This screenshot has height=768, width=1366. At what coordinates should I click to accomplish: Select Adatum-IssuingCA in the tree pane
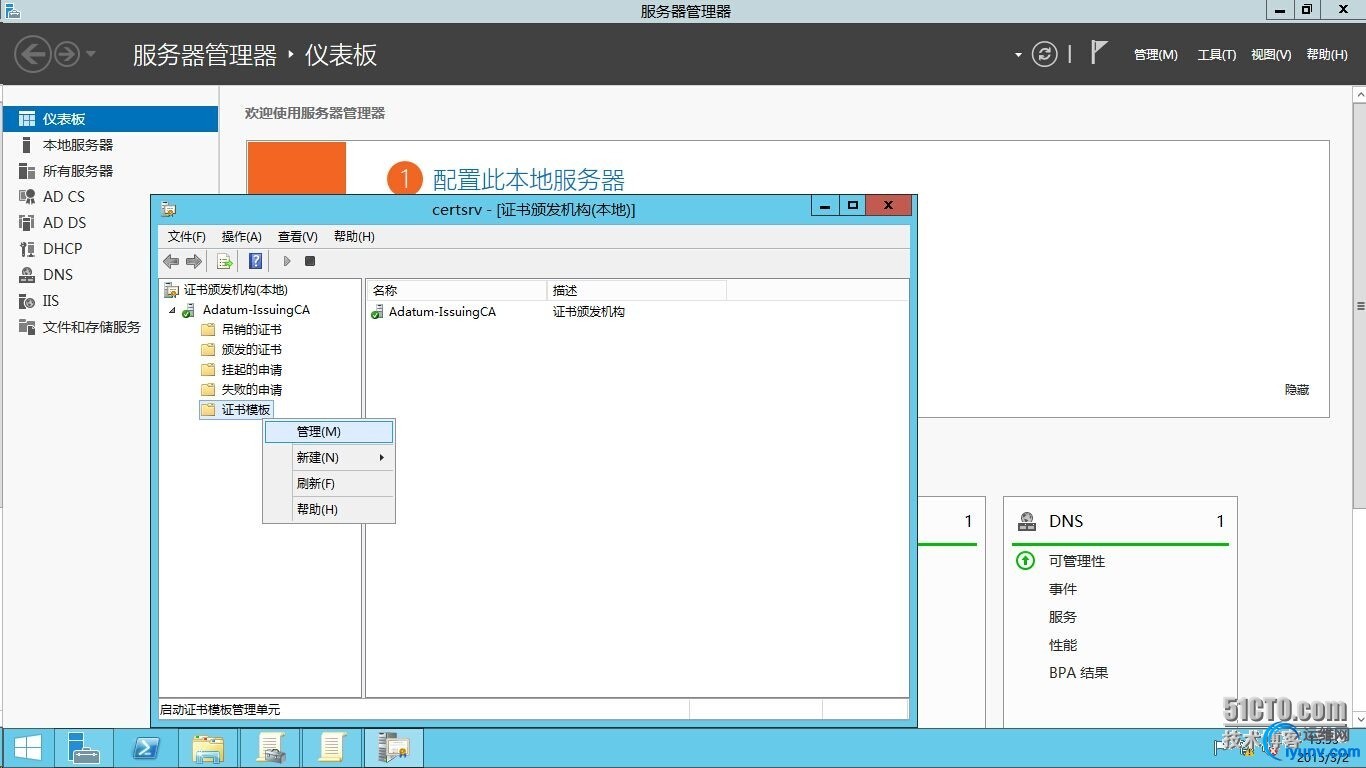click(x=256, y=310)
